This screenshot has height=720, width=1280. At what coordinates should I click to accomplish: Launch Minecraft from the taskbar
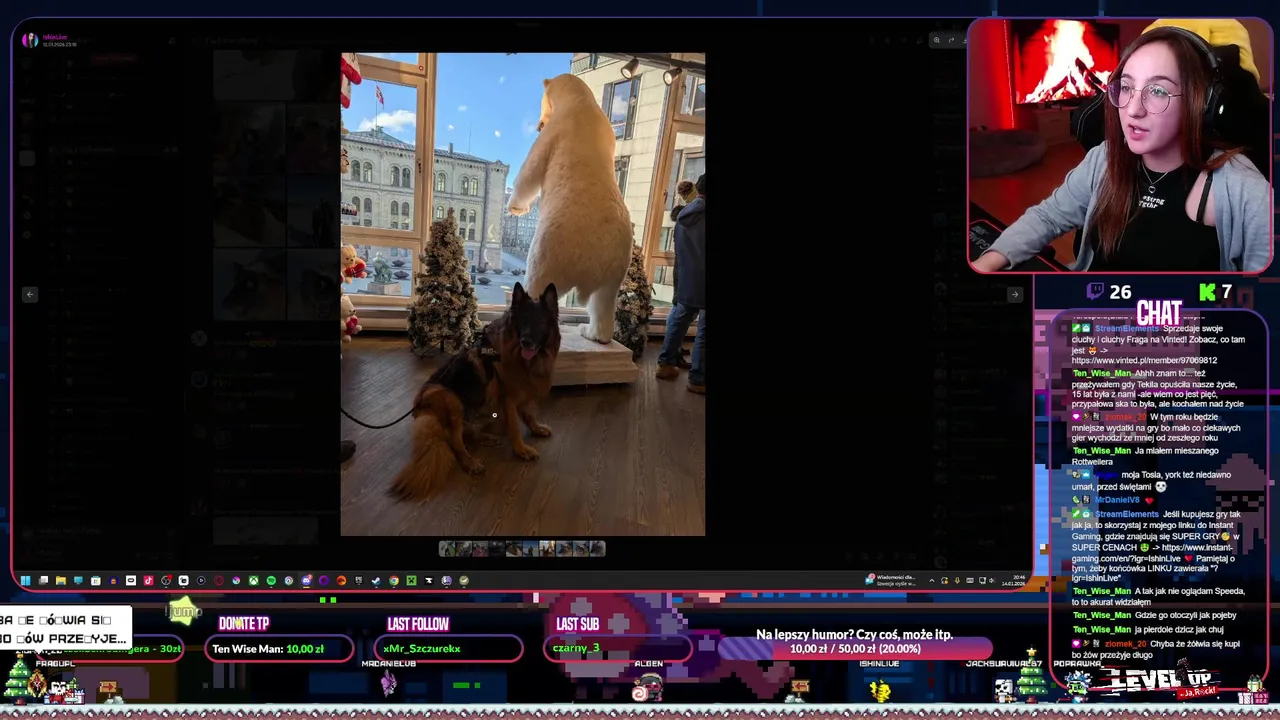click(411, 580)
